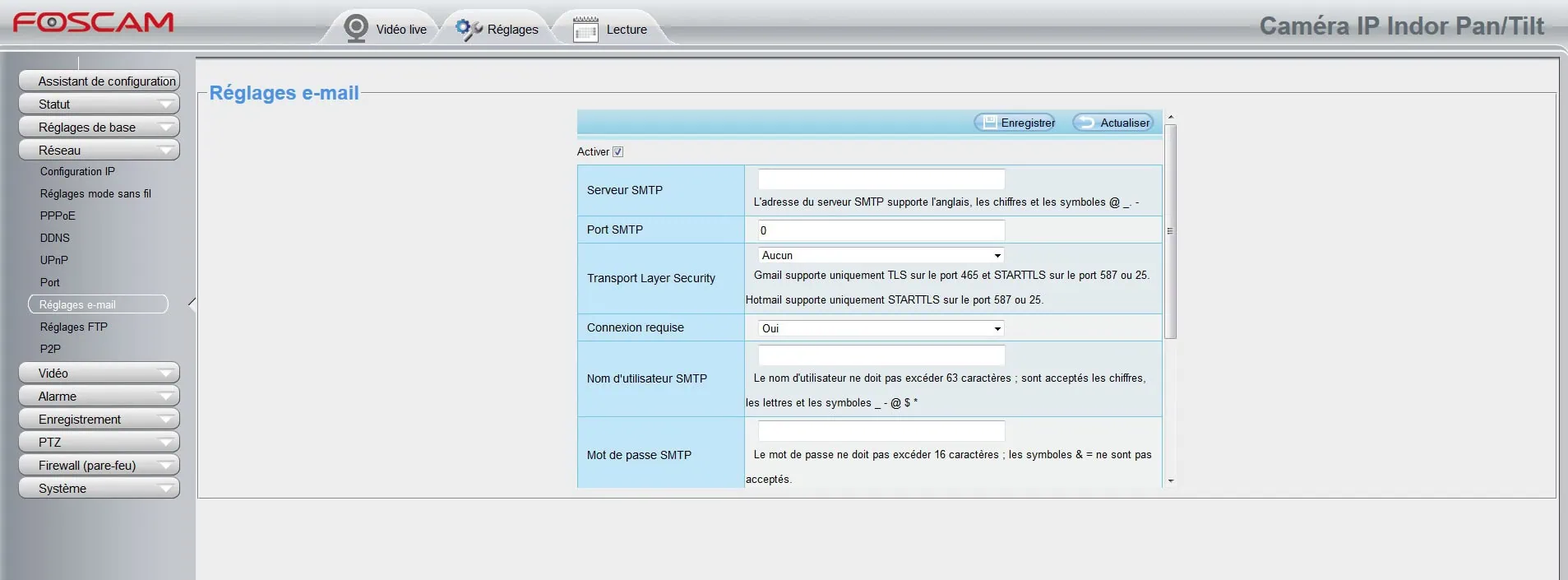This screenshot has width=1568, height=580.
Task: Open the Connexion requise dropdown
Action: coord(881,328)
